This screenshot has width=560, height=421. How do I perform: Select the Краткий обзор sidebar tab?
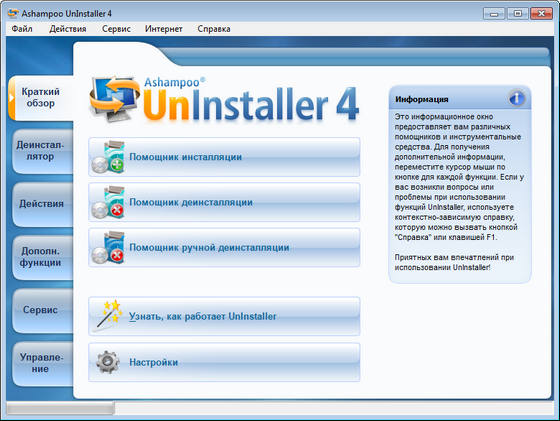(41, 97)
